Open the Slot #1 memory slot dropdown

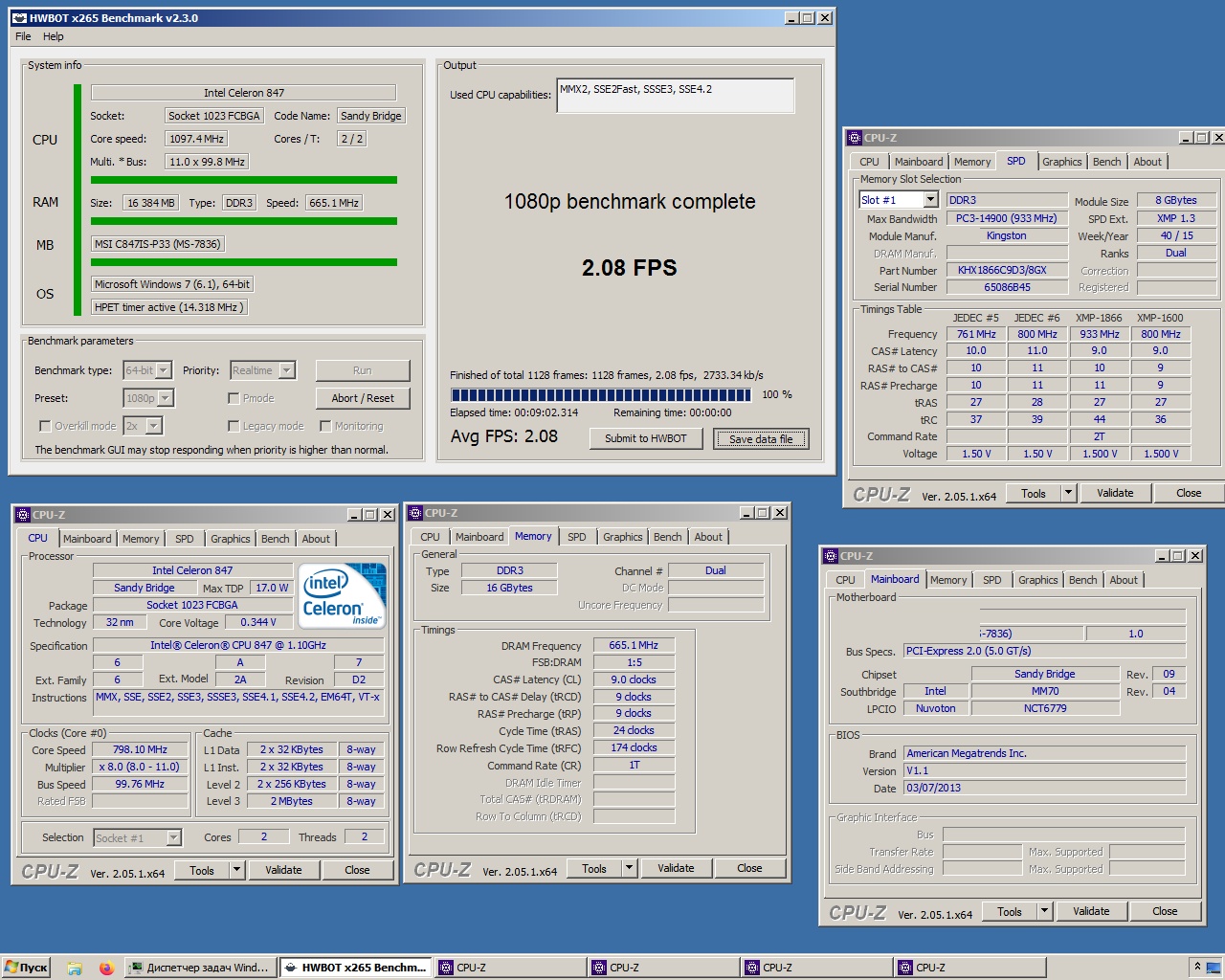(930, 200)
